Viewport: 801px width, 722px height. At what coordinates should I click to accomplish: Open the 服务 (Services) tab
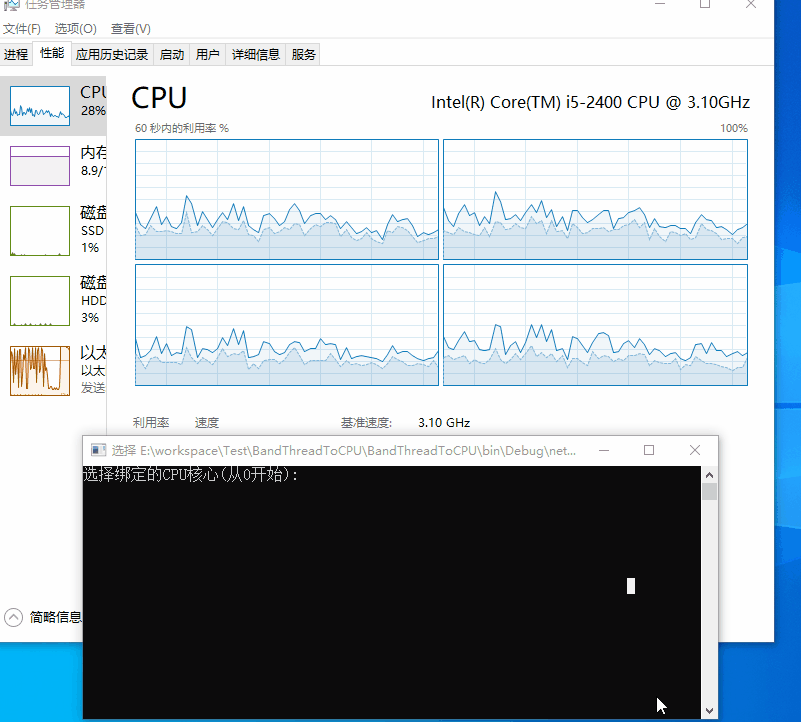[303, 54]
